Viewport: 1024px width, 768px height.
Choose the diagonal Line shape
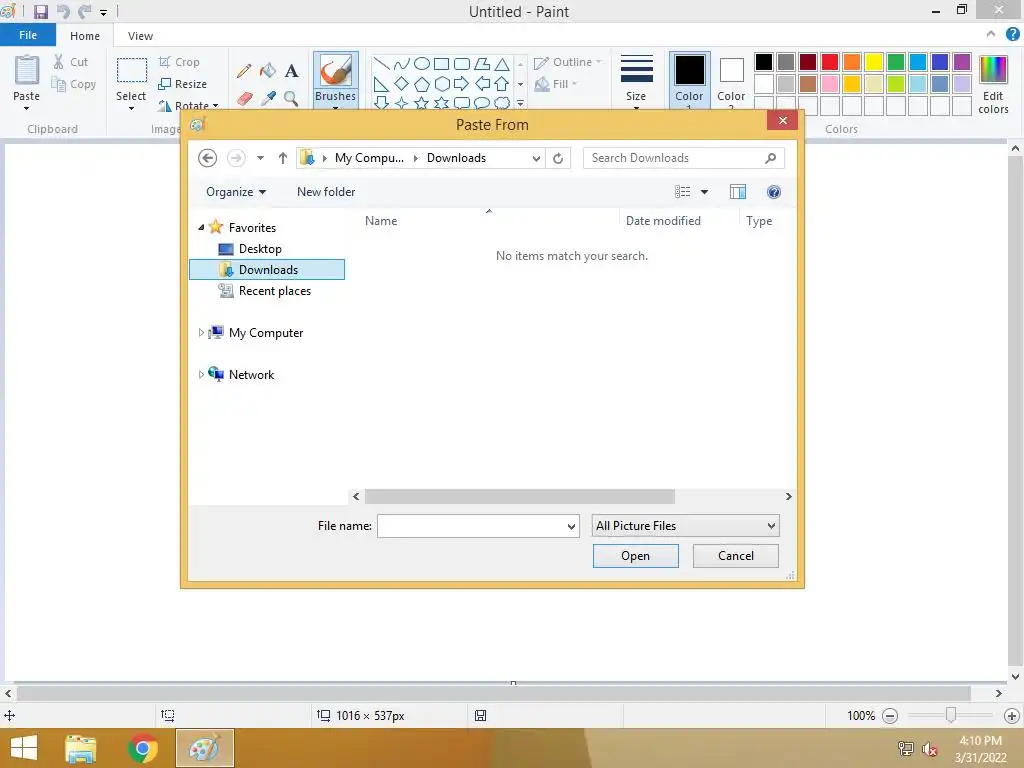[x=381, y=63]
